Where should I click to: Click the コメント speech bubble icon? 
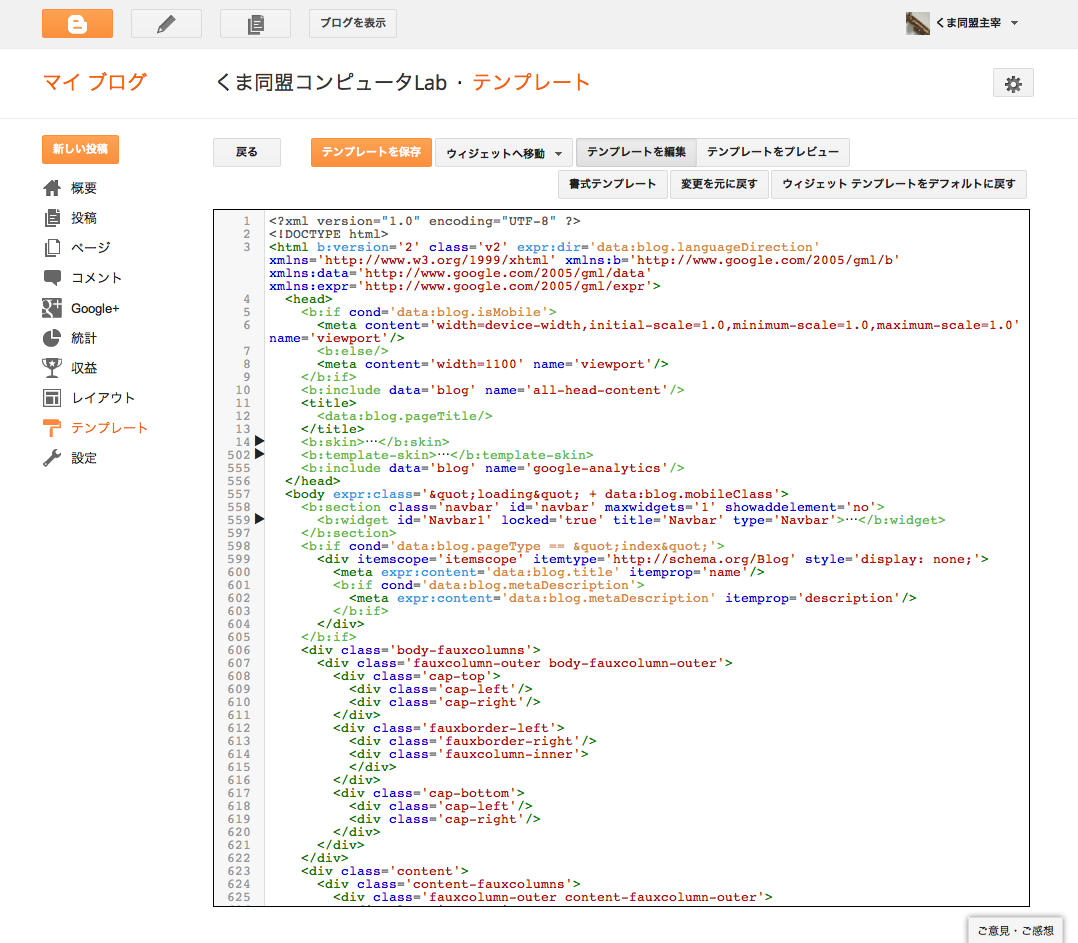pos(52,278)
